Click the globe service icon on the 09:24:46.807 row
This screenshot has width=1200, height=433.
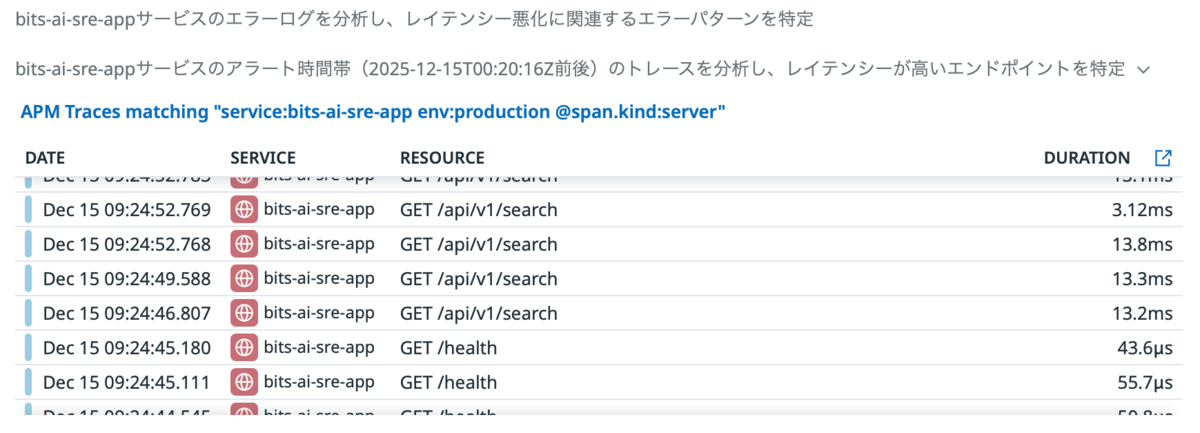pos(244,313)
